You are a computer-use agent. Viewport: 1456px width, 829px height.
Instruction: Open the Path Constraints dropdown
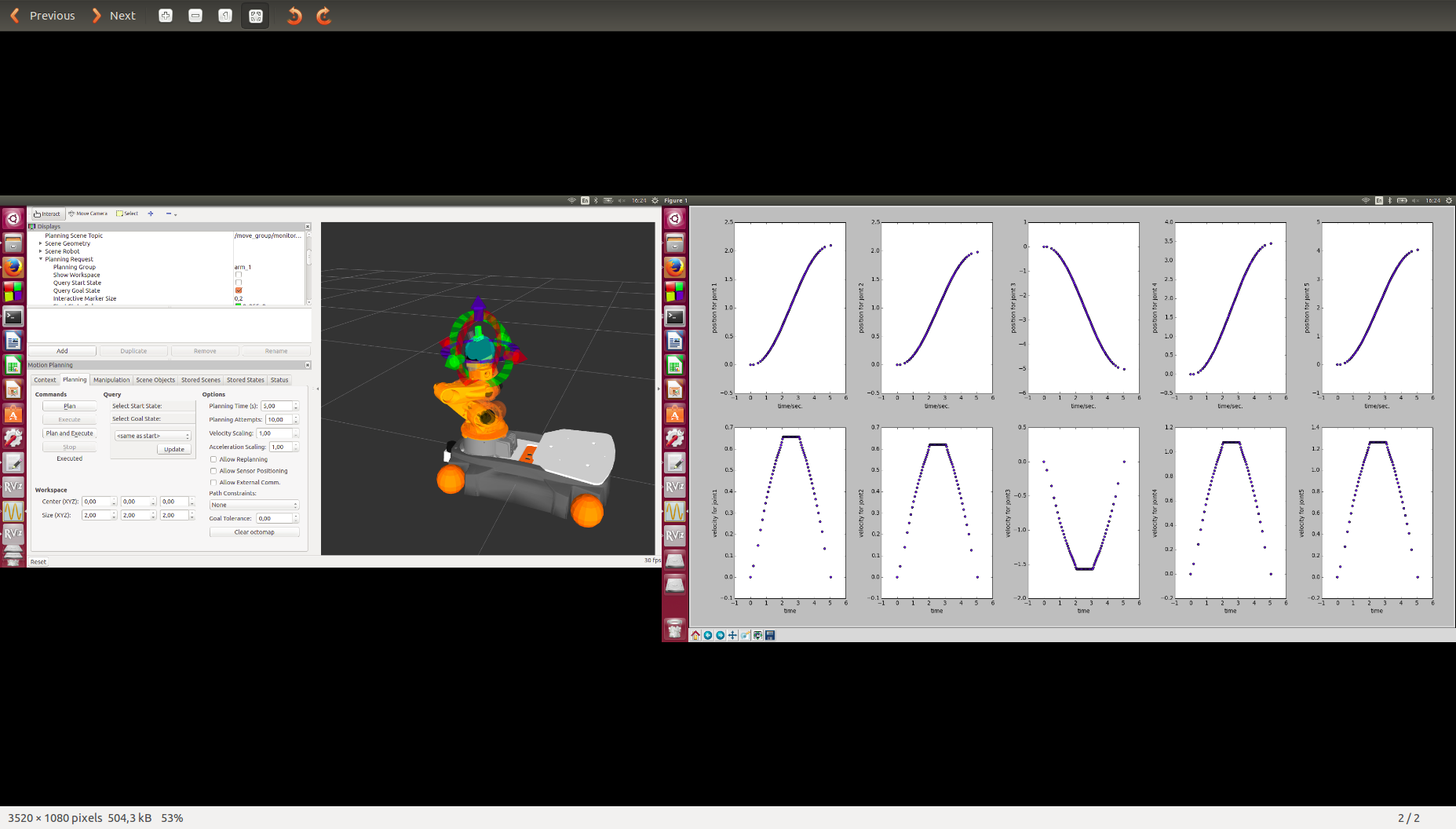point(254,505)
